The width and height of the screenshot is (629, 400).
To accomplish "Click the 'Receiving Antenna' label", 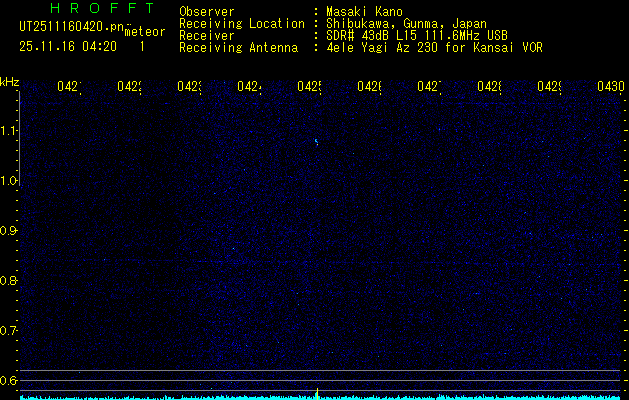I will point(239,48).
